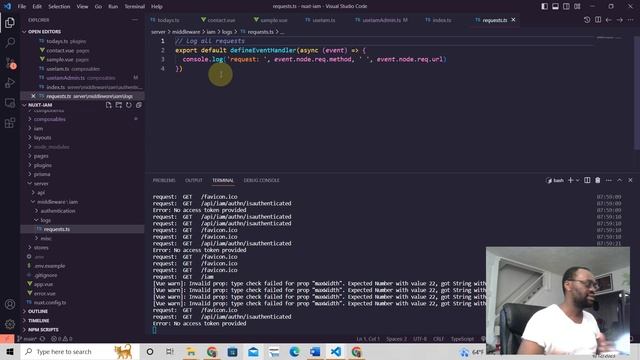Screen dimensions: 640x360
Task: Open terminal panel more actions menu
Action: (x=609, y=180)
